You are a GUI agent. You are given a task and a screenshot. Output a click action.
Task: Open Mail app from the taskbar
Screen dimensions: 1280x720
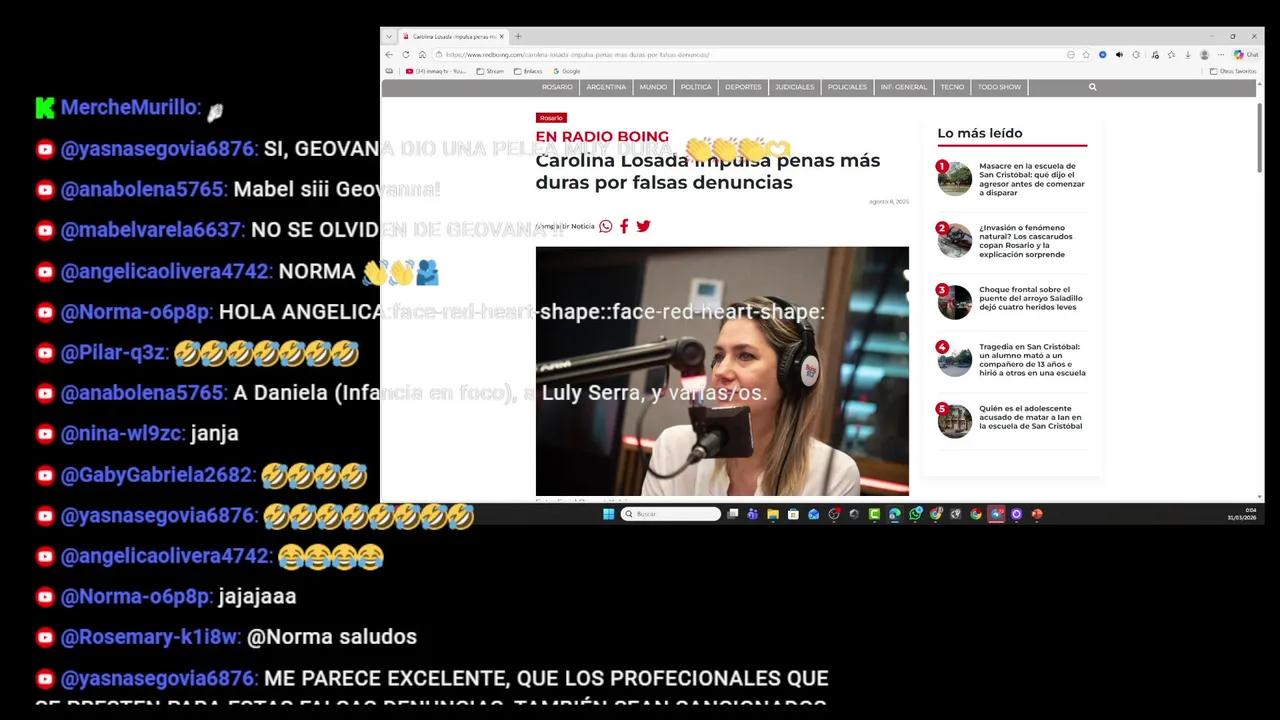(x=813, y=514)
